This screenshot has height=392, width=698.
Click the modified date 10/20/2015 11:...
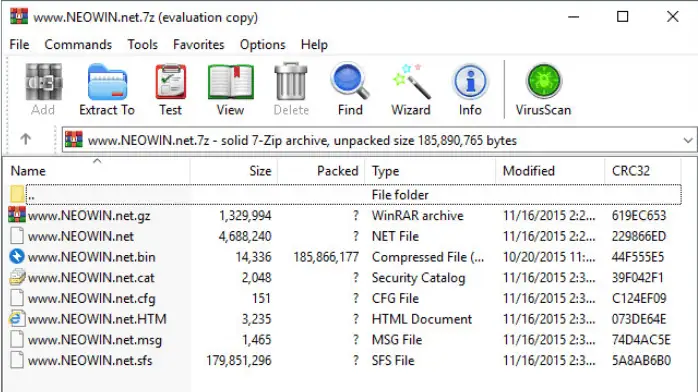pos(549,257)
